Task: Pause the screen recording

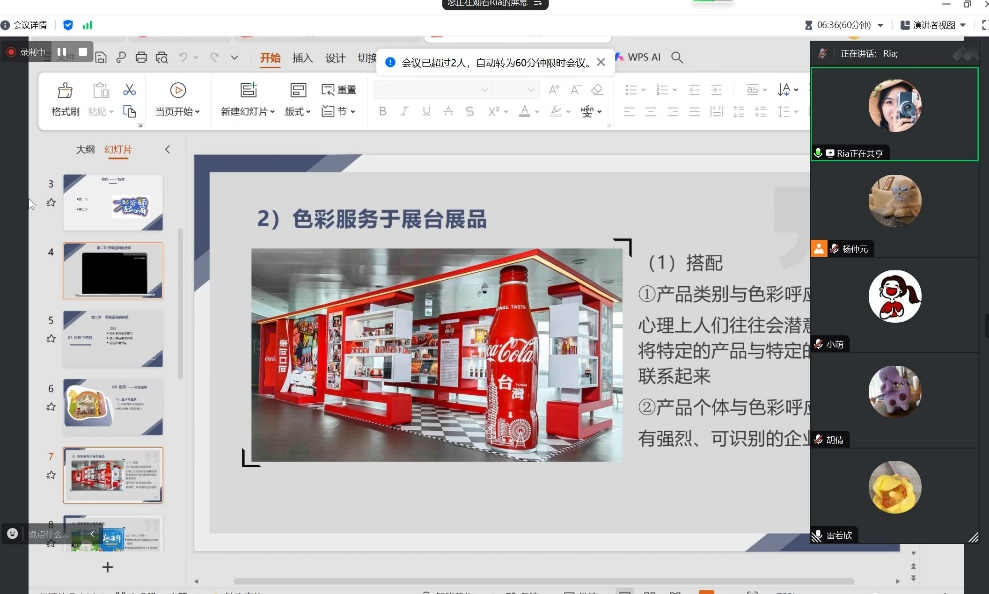Action: point(62,52)
